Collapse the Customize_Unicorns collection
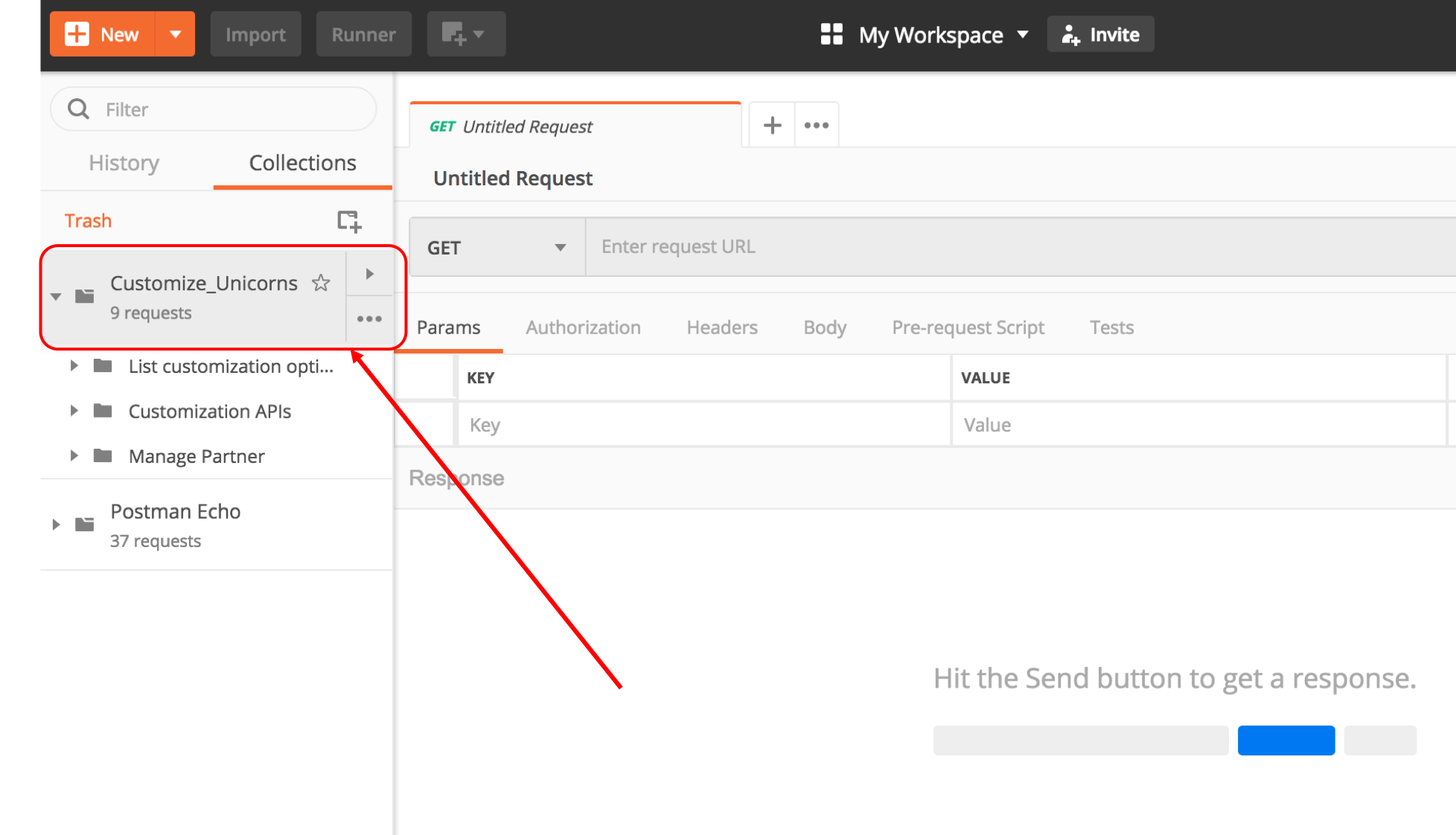Viewport: 1456px width, 835px height. coord(56,297)
